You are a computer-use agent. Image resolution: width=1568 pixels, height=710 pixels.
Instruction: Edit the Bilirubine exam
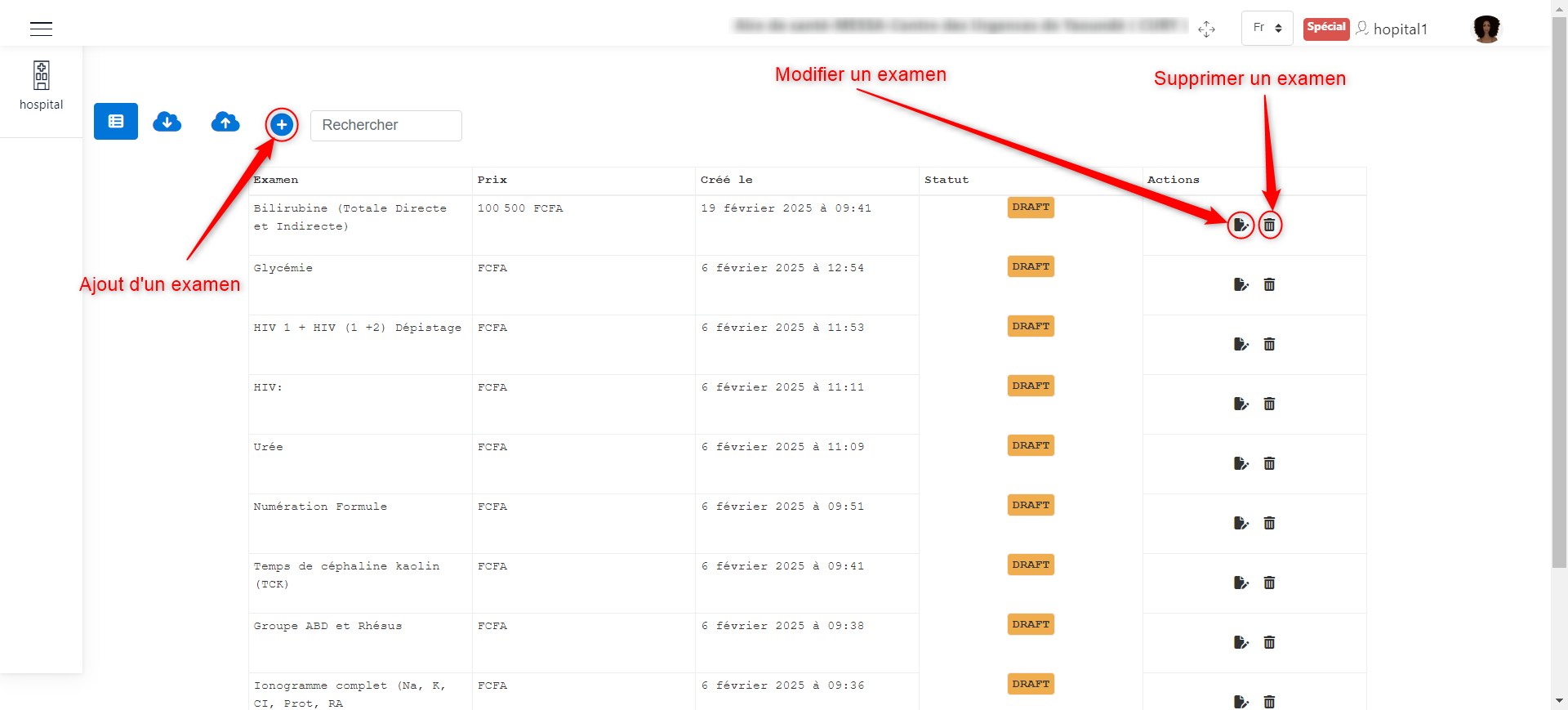tap(1241, 225)
